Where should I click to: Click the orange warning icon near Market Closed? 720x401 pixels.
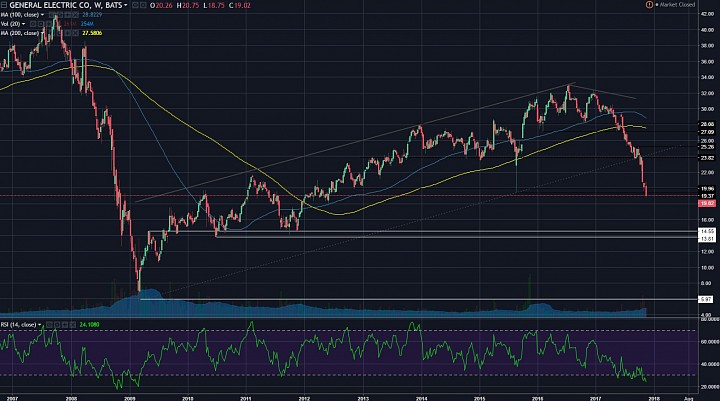click(649, 5)
